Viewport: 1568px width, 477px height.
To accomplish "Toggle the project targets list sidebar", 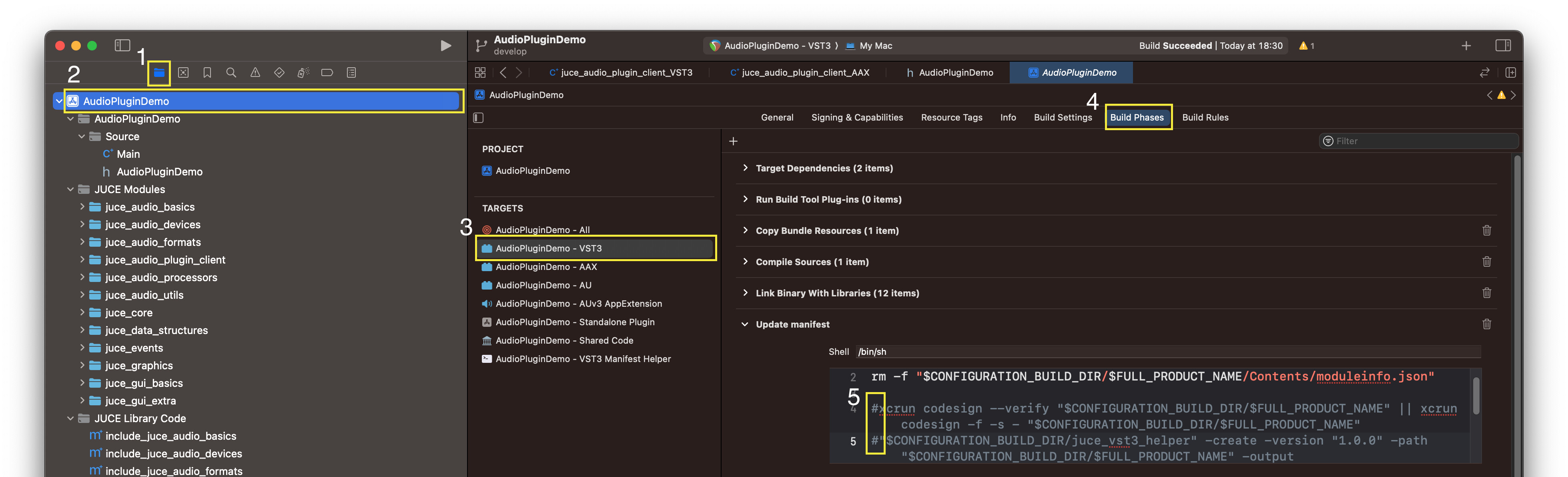I will tap(478, 118).
